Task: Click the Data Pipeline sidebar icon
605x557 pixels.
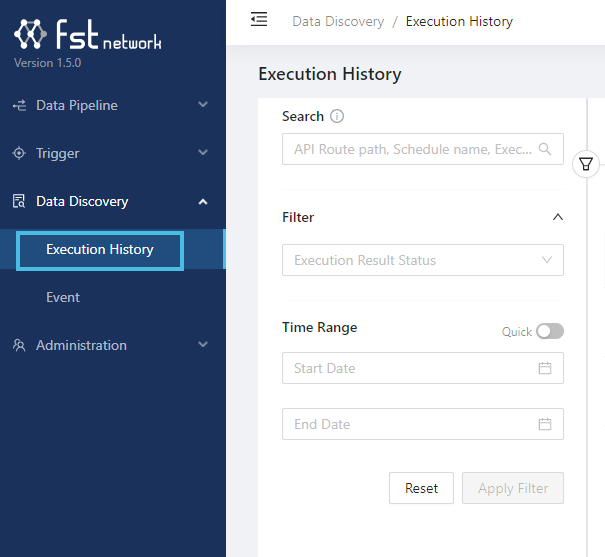Action: (x=19, y=105)
